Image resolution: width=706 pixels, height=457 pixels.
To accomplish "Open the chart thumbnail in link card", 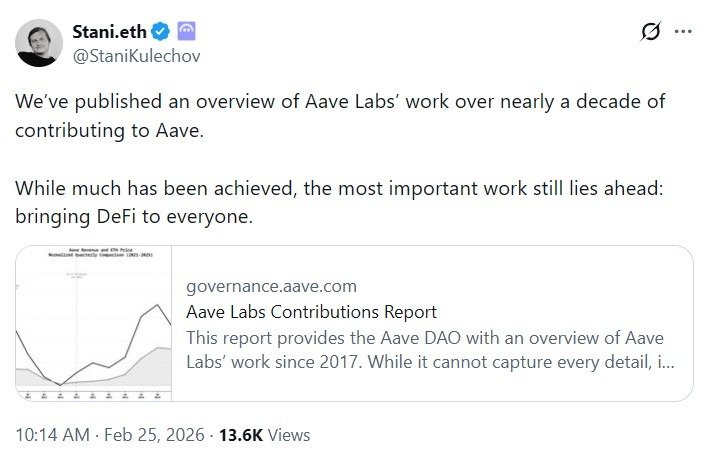I will 93,325.
